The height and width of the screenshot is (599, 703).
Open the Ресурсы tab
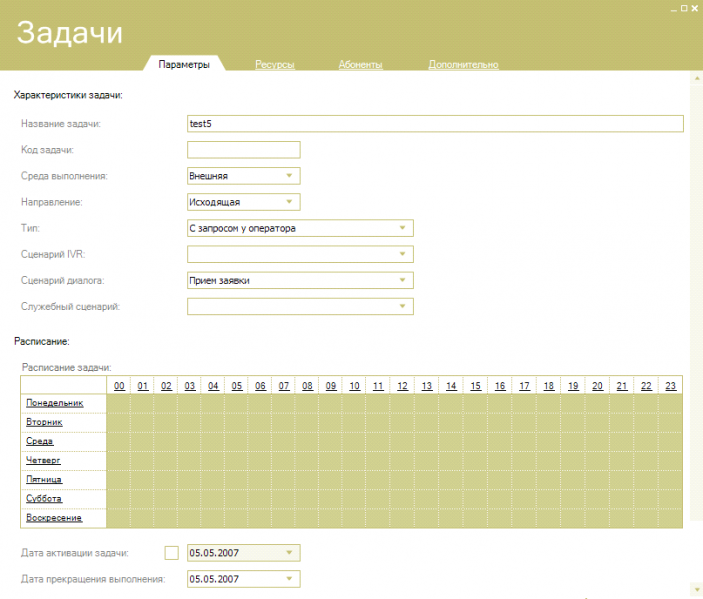pos(275,65)
